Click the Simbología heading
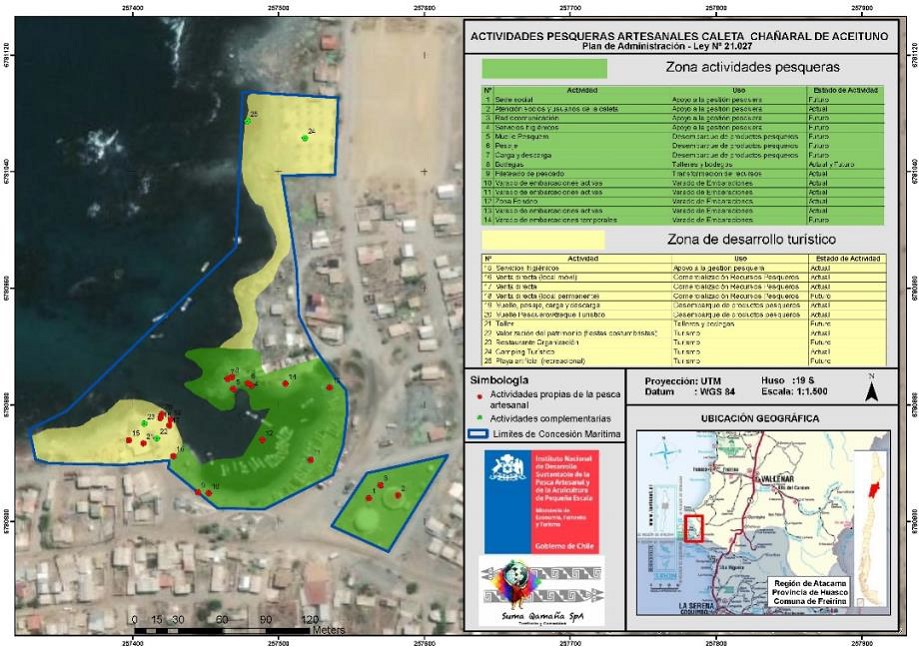The width and height of the screenshot is (919, 650). 499,380
